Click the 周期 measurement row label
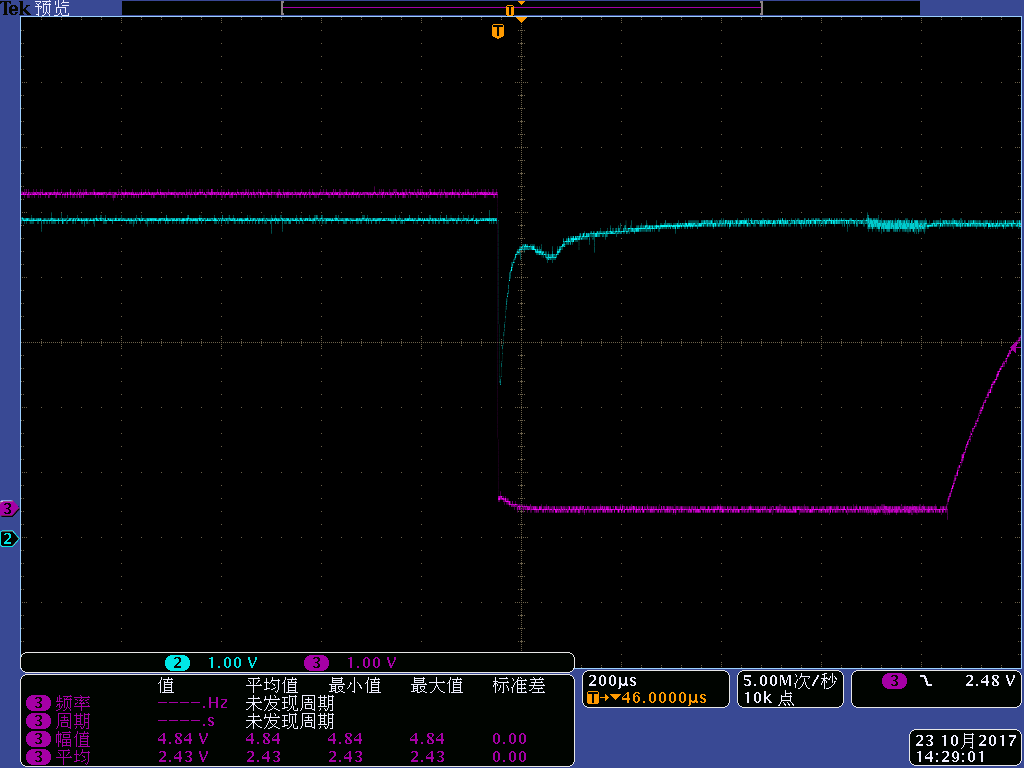The height and width of the screenshot is (768, 1024). click(x=72, y=721)
